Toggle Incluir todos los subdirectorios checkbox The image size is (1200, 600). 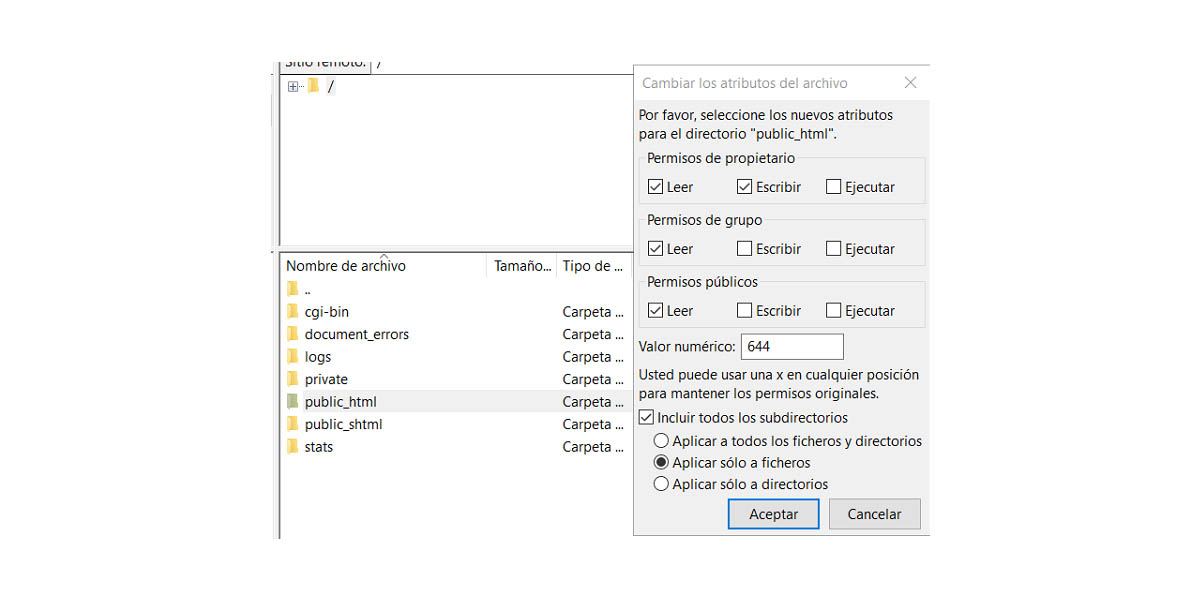pyautogui.click(x=647, y=418)
